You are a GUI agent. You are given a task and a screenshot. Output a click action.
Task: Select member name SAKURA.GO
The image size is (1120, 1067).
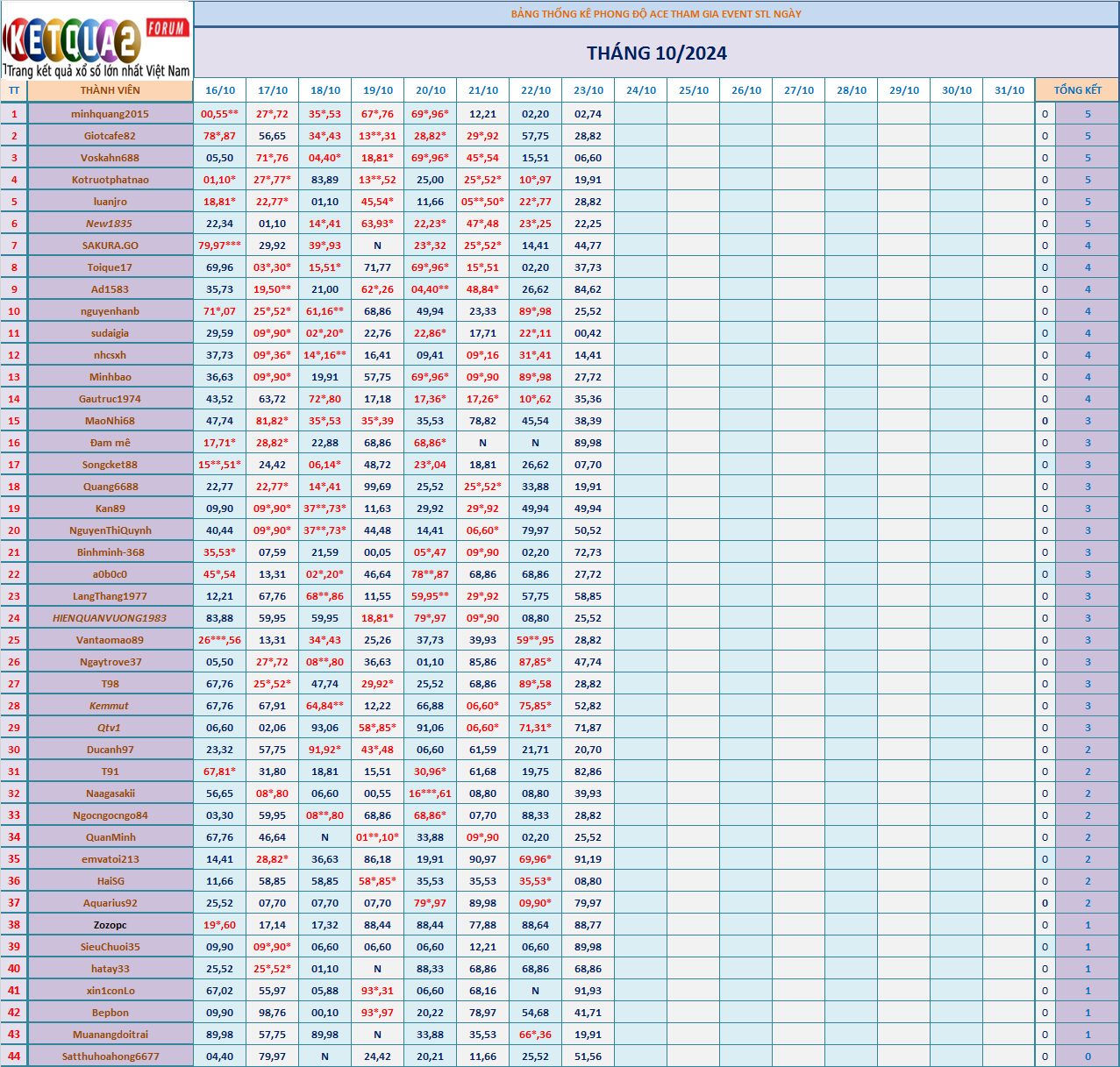click(x=111, y=245)
